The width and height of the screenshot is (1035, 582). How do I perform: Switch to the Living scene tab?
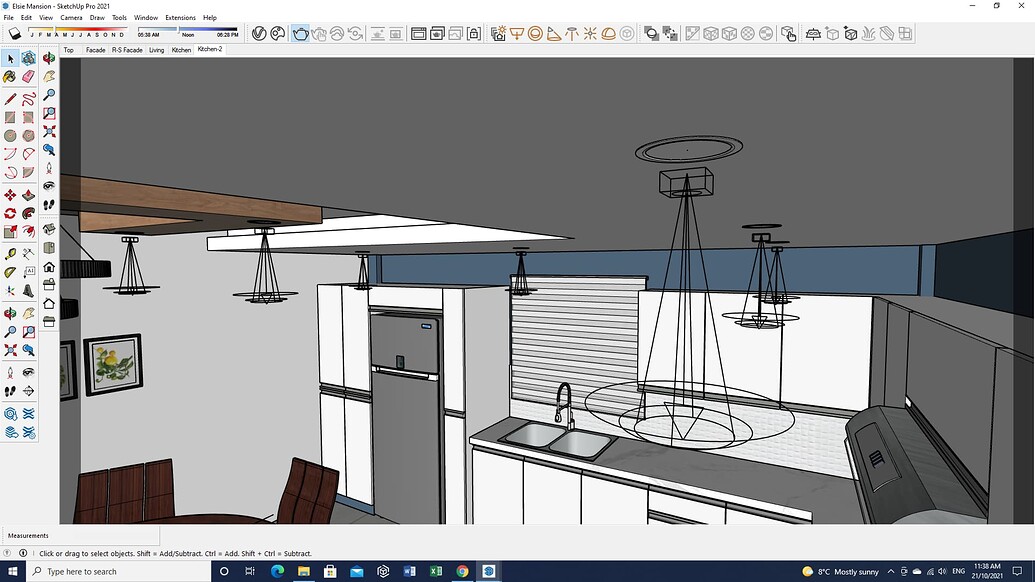157,49
